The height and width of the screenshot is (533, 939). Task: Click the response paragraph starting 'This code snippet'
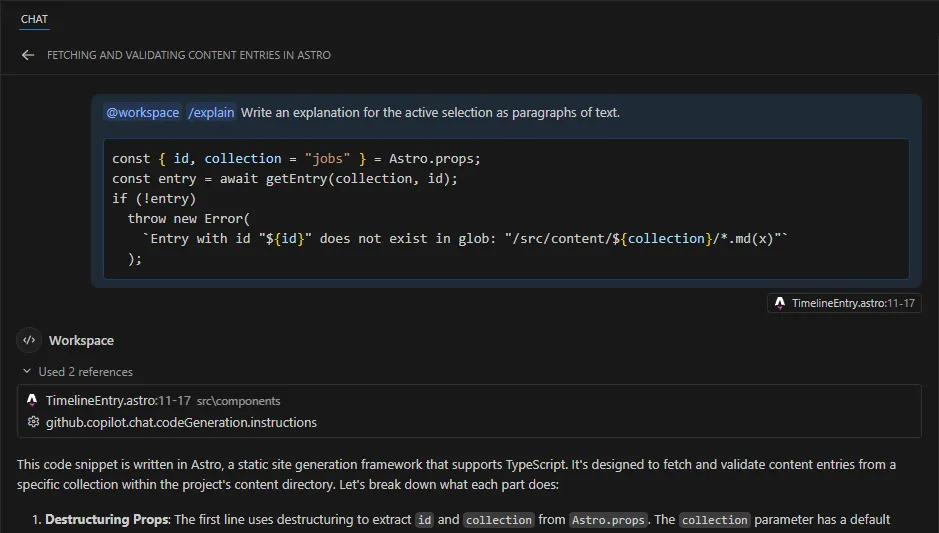(x=456, y=474)
